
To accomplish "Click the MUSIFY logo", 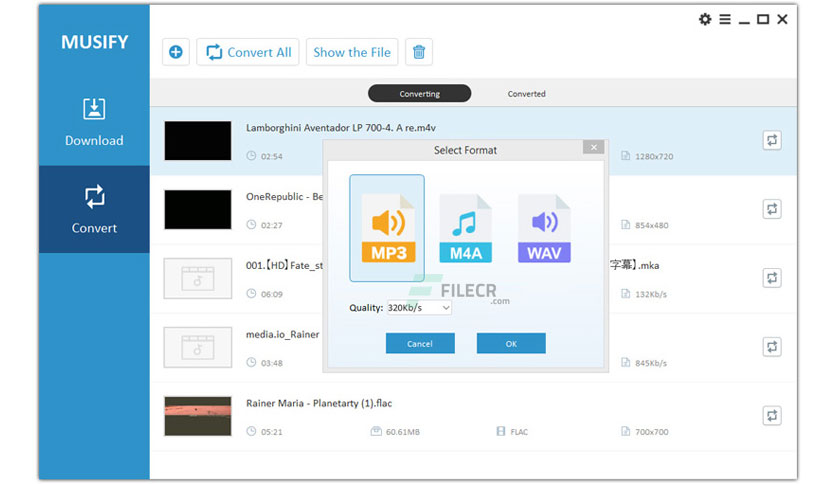I will coord(94,42).
